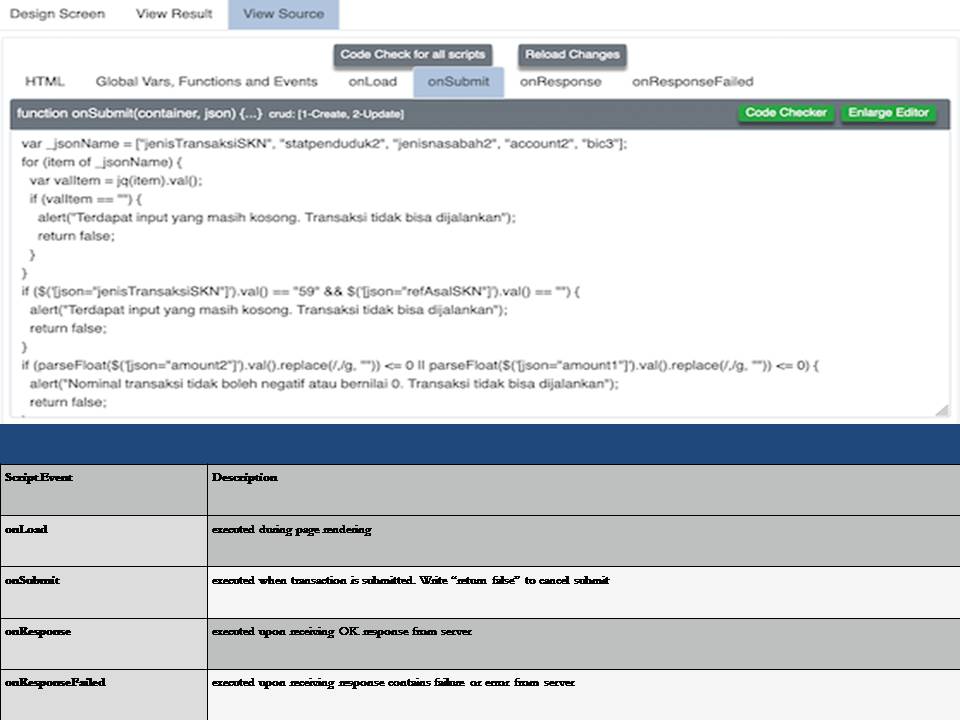Open the HTML script tab

(x=45, y=82)
